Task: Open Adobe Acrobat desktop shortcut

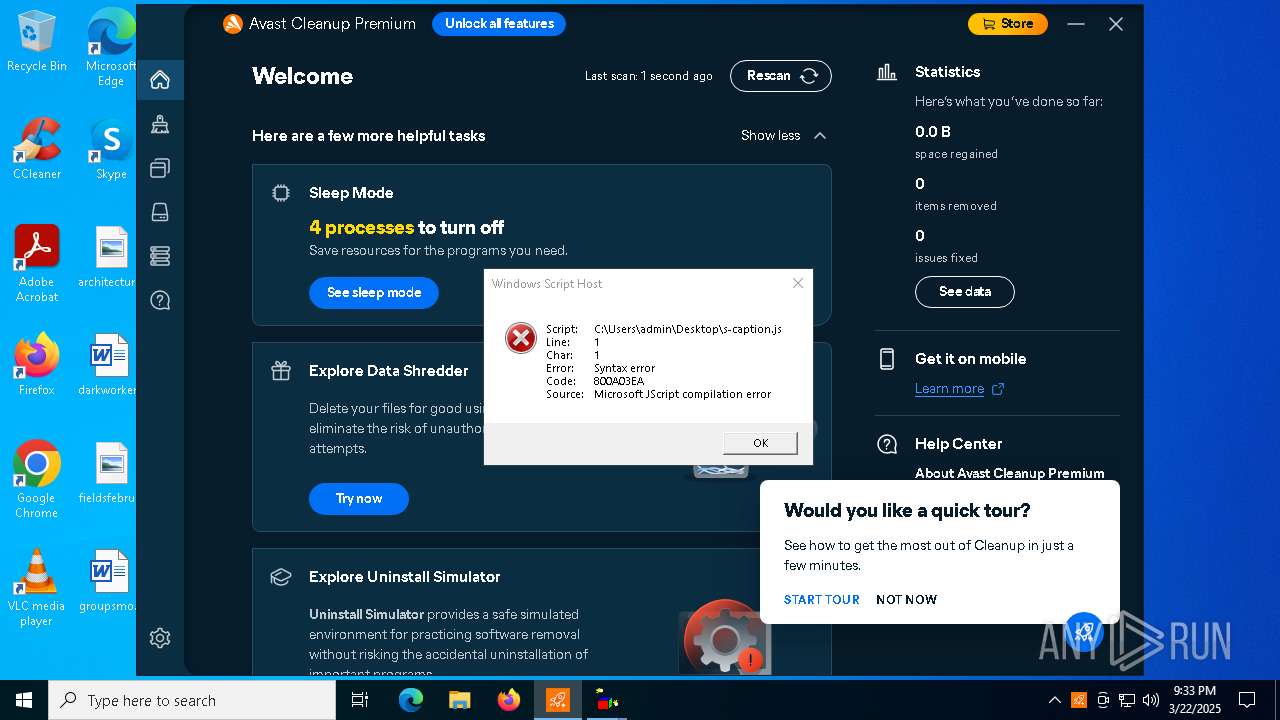Action: pos(37,264)
